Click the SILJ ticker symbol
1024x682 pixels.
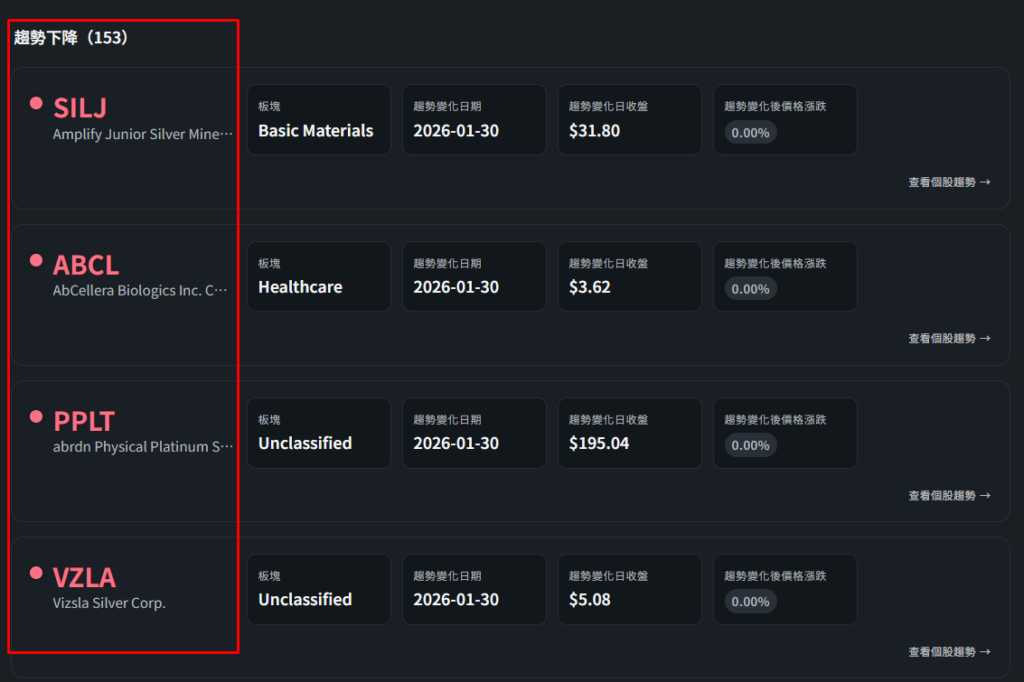pos(80,108)
